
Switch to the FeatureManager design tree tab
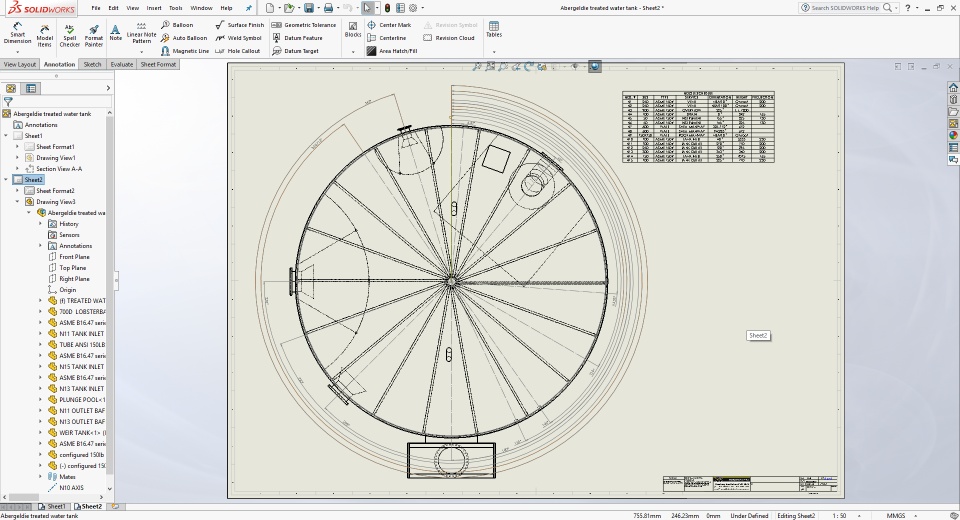point(11,88)
